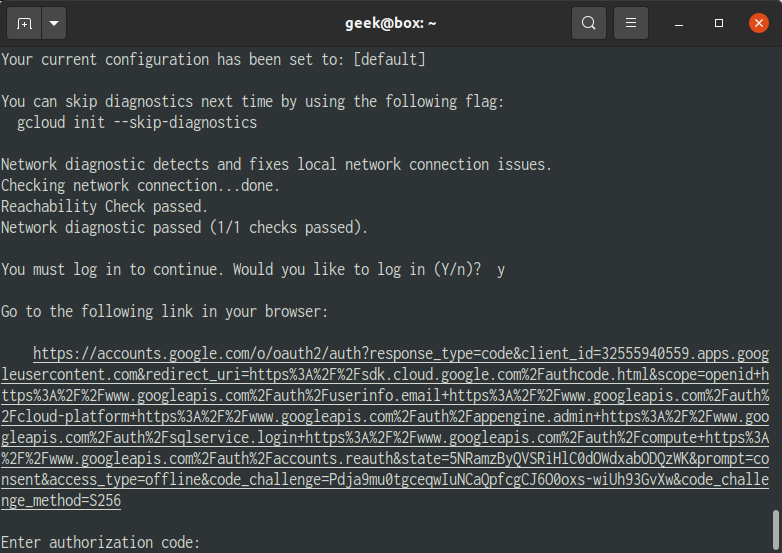
Task: Click the terminal scrollbar handle
Action: pyautogui.click(x=776, y=531)
